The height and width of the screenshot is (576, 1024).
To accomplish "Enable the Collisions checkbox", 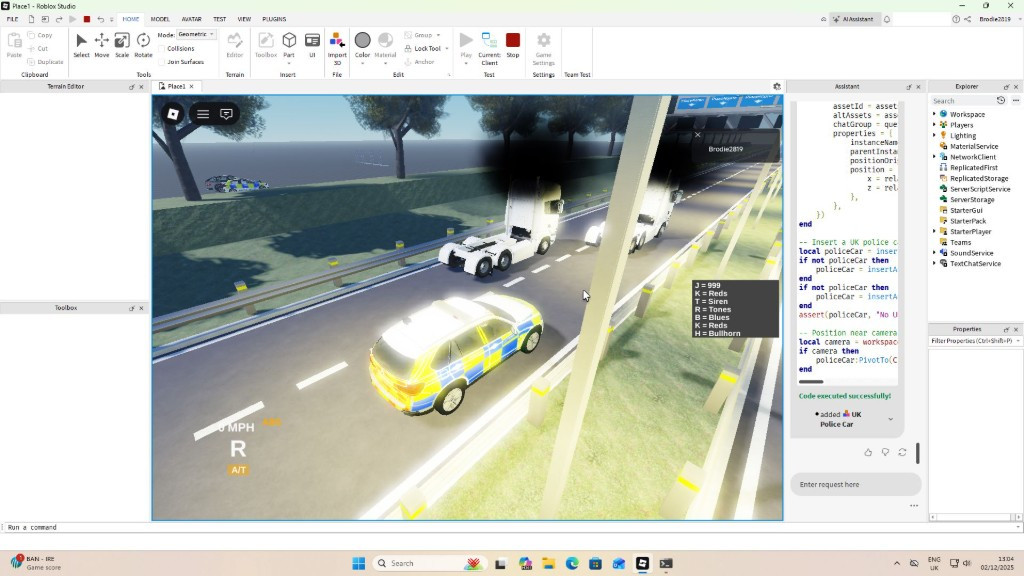I will [x=162, y=48].
